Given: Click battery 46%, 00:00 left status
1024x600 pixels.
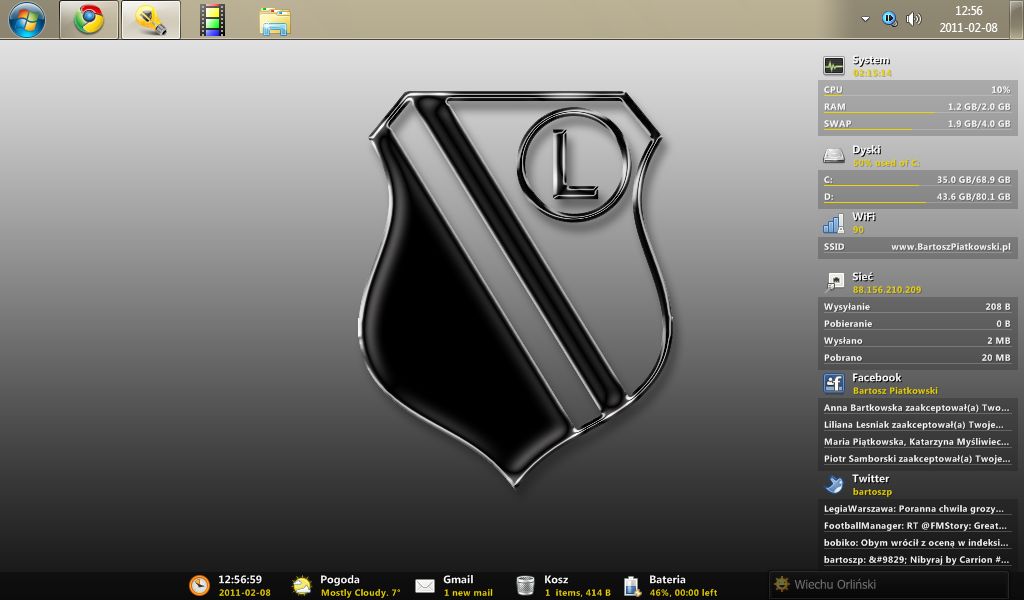Looking at the screenshot, I should pos(682,593).
